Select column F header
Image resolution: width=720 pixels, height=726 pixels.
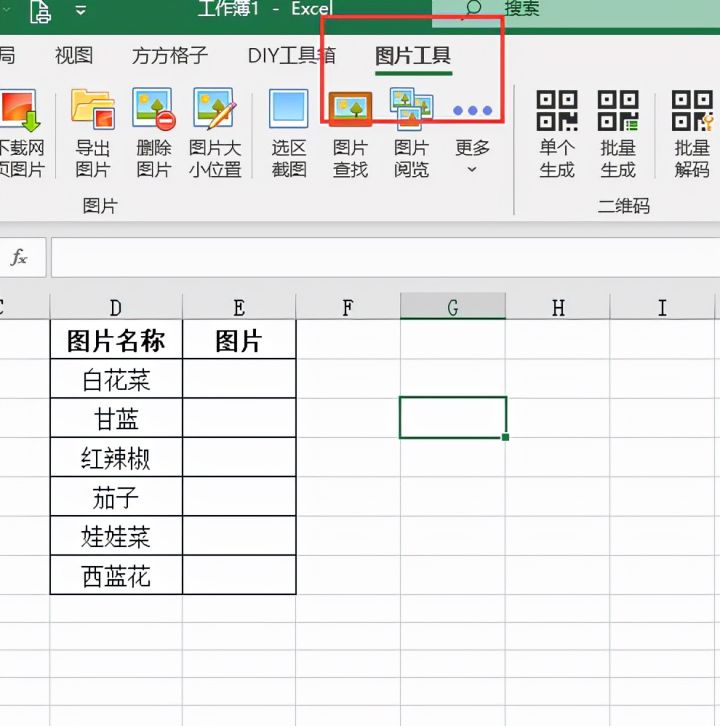348,307
